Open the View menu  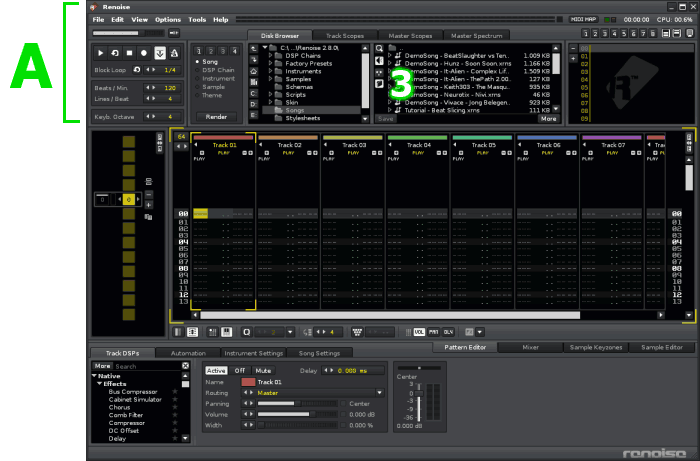pos(139,20)
